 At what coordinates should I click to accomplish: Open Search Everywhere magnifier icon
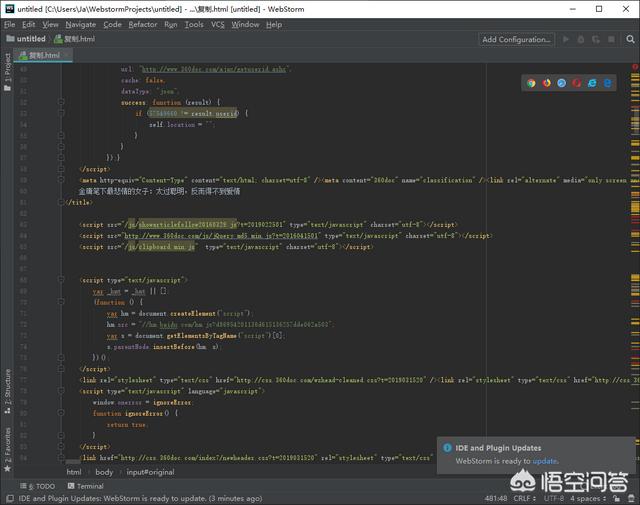630,39
